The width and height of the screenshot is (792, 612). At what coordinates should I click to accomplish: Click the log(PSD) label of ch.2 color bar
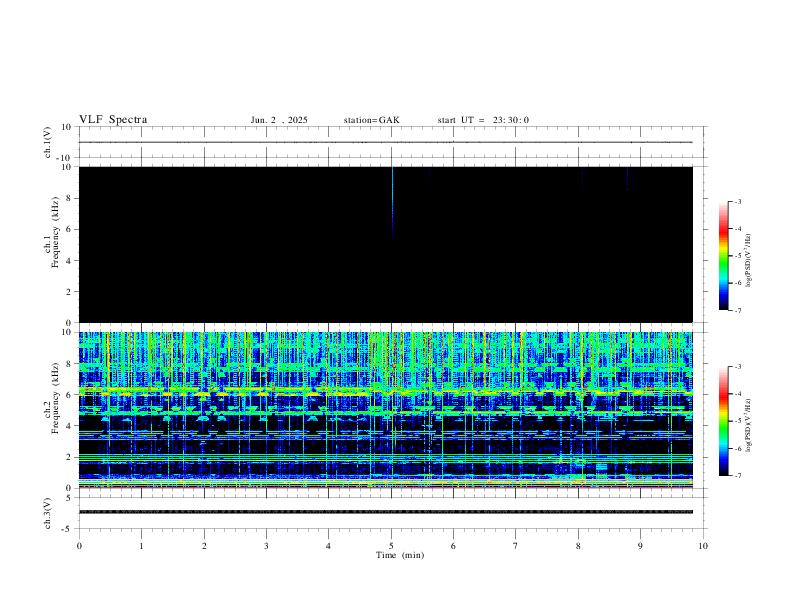click(x=748, y=426)
